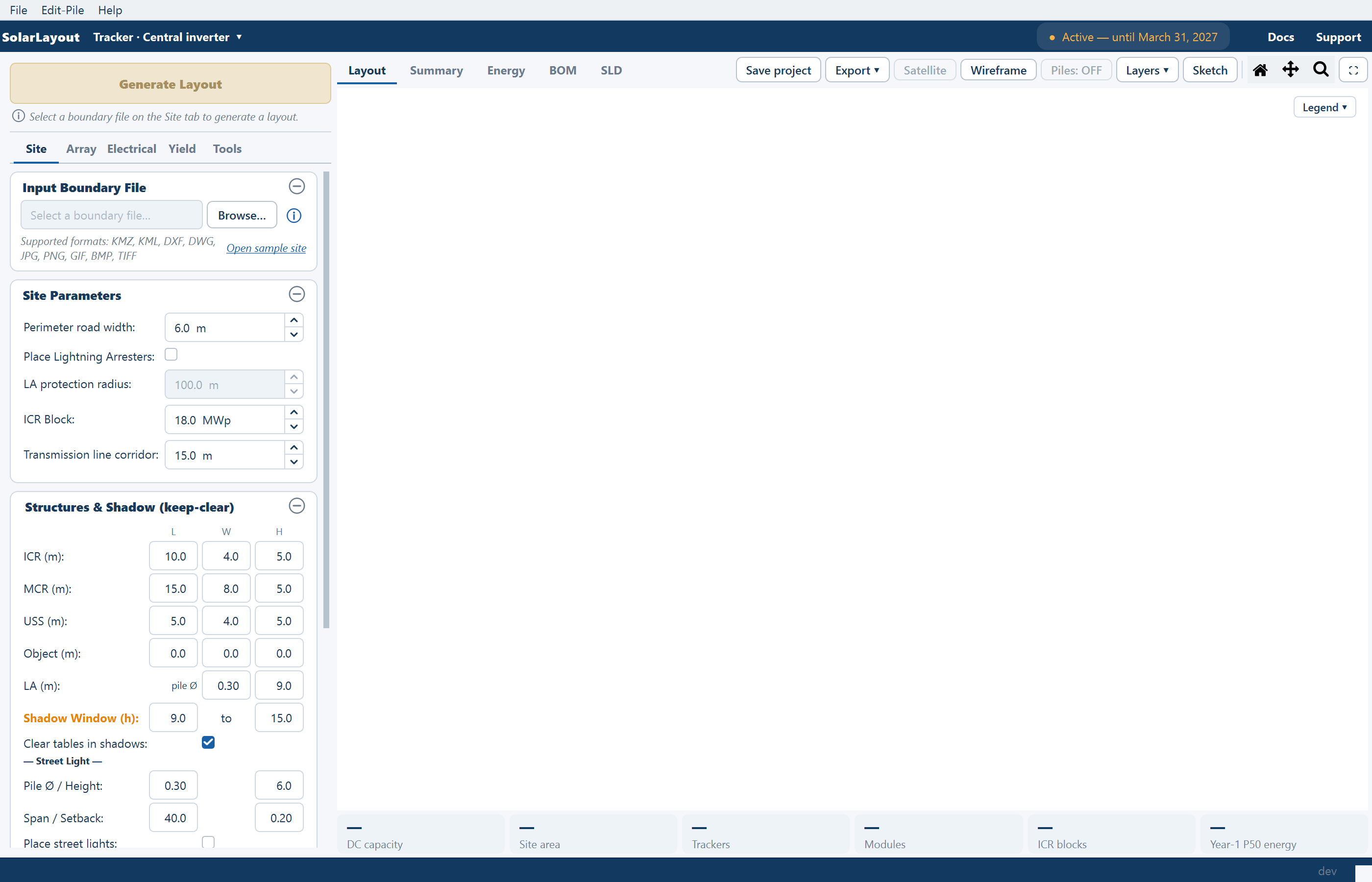Click USS length field 5.0
This screenshot has height=882, width=1372.
[173, 620]
